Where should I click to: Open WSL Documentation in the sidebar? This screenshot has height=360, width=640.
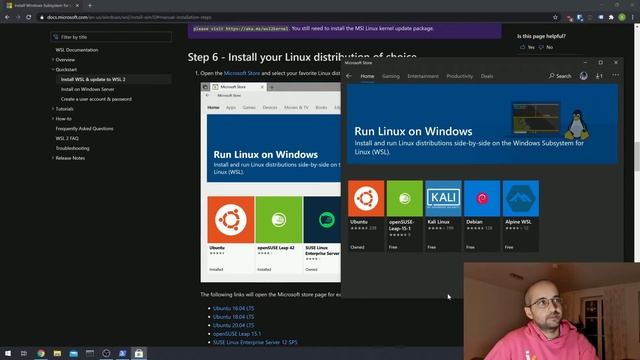click(x=77, y=50)
